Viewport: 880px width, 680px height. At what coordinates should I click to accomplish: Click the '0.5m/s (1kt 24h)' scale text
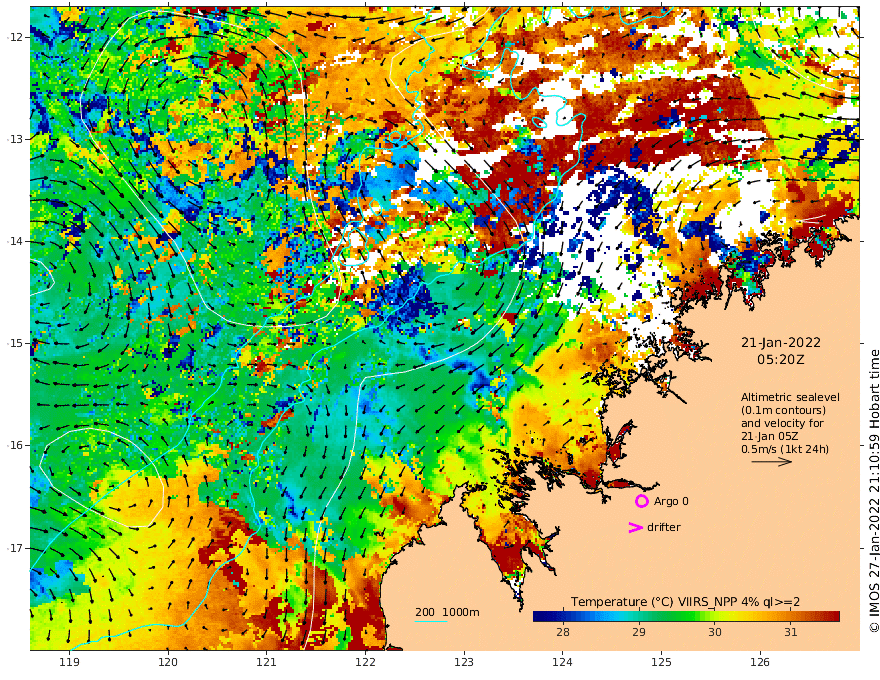coord(785,449)
